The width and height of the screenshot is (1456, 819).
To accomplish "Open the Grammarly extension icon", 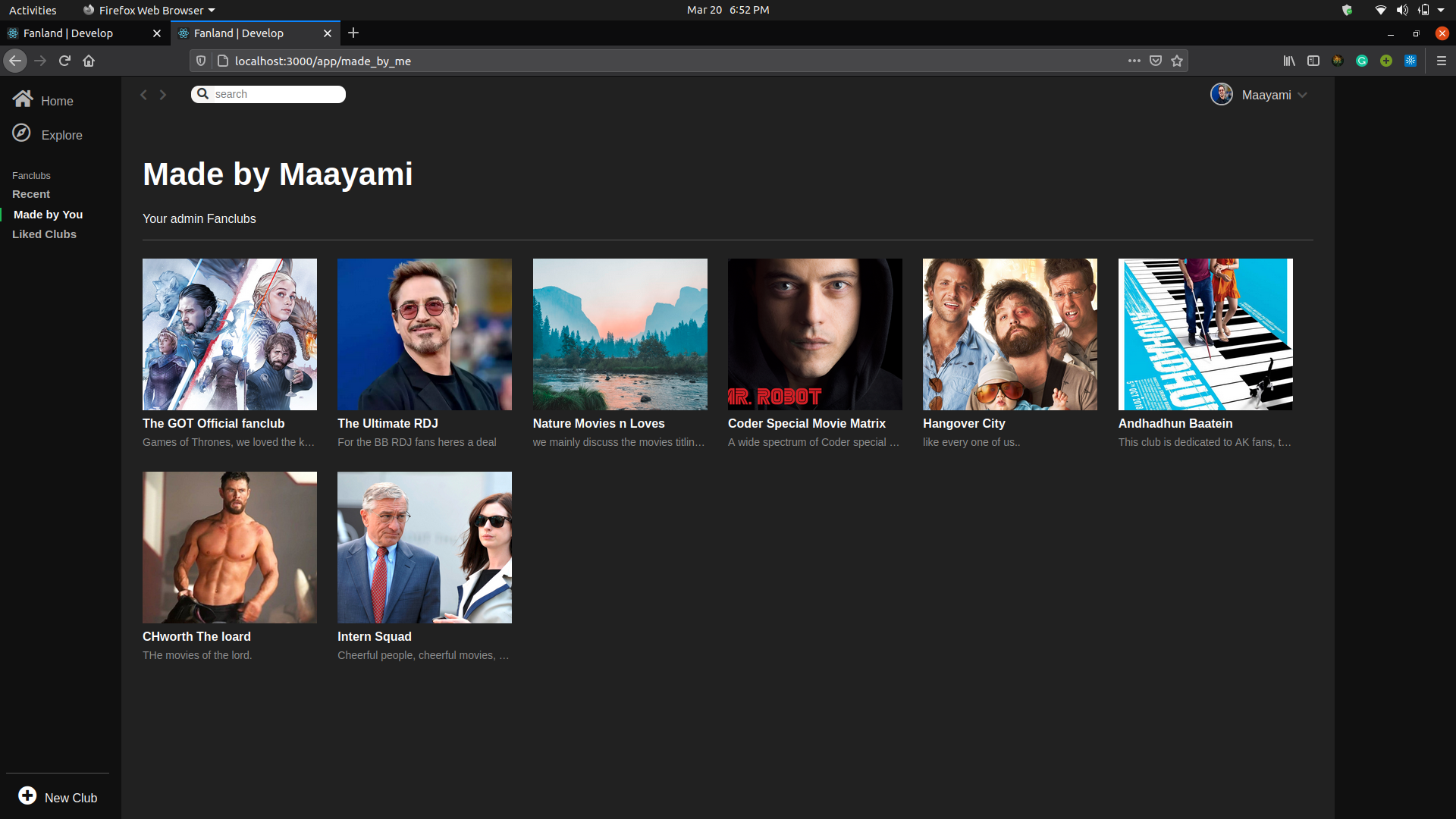I will coord(1361,61).
